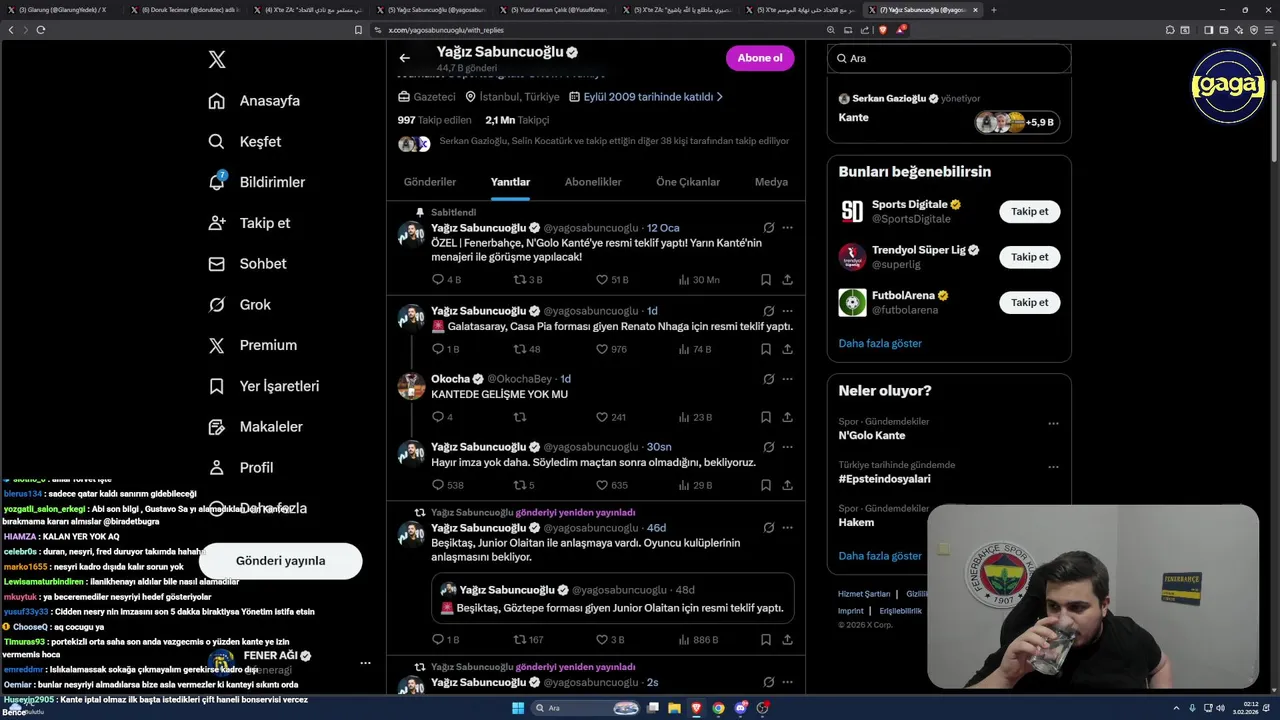Open more options on the 46d Beşiktaş tweet

[x=788, y=528]
